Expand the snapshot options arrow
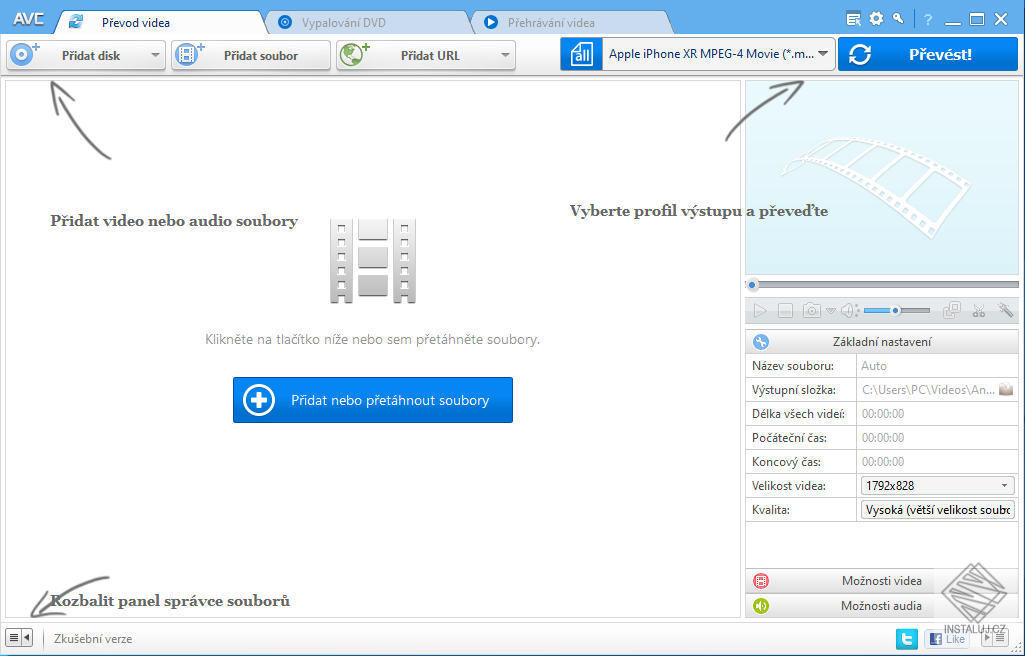1025x656 pixels. (830, 311)
